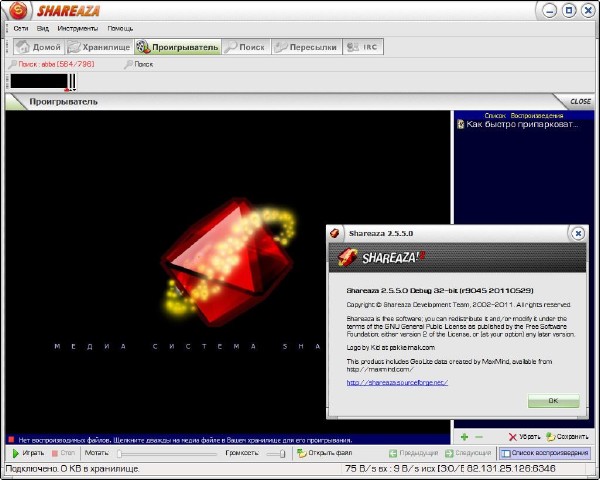Click OK in the About dialog

(553, 401)
